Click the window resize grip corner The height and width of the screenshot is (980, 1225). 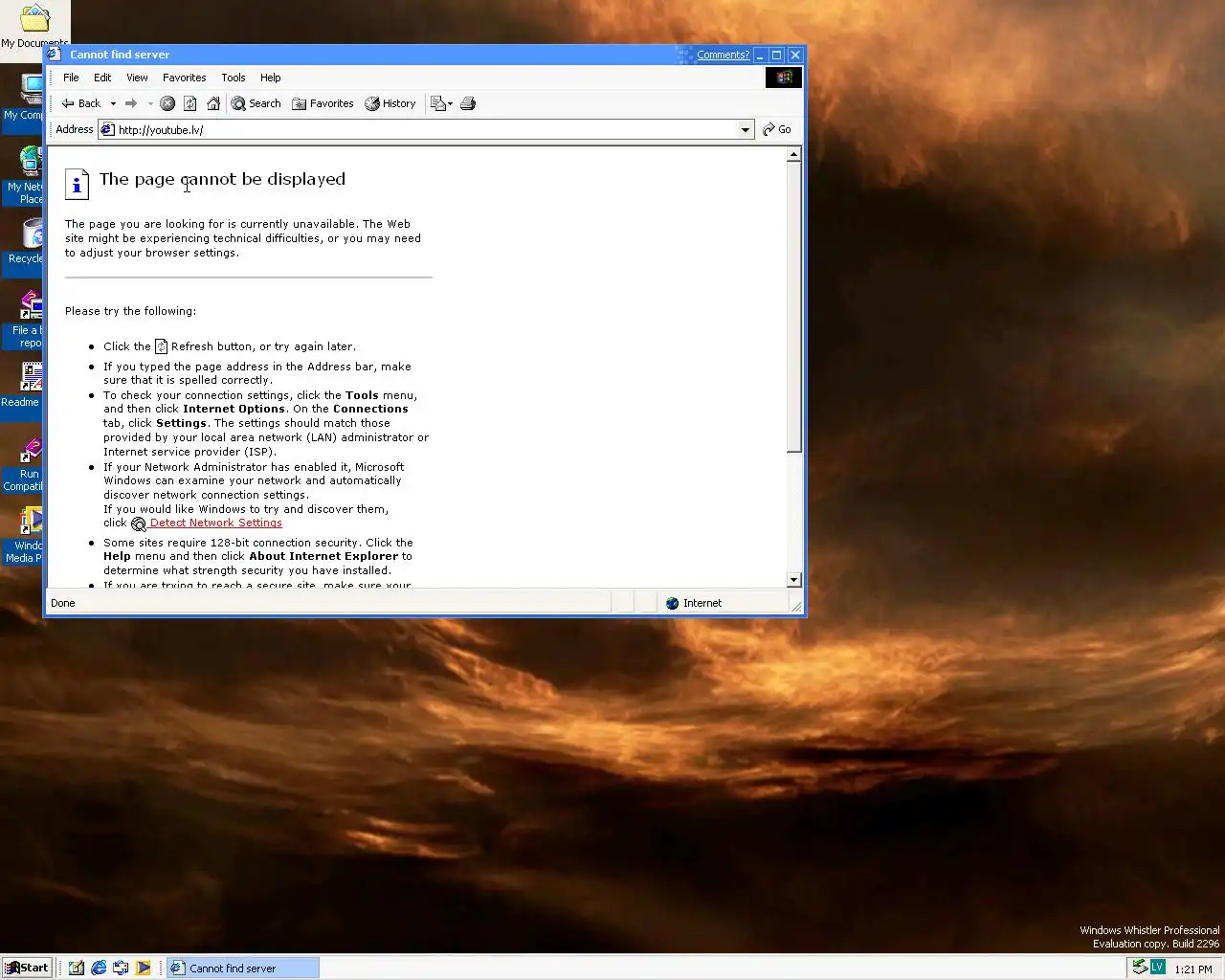(795, 605)
